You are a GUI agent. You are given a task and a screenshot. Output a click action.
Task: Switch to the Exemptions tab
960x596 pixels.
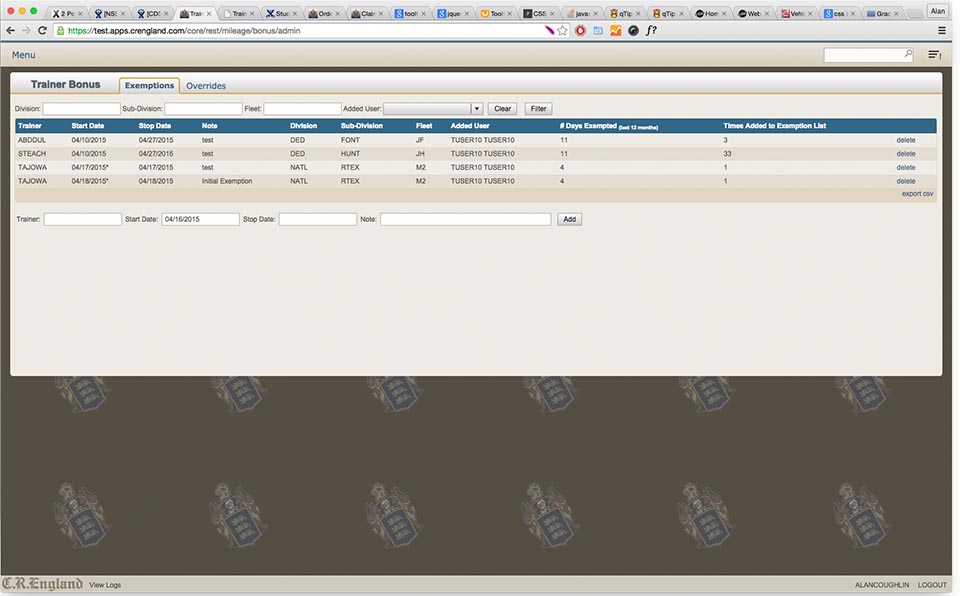pyautogui.click(x=149, y=85)
